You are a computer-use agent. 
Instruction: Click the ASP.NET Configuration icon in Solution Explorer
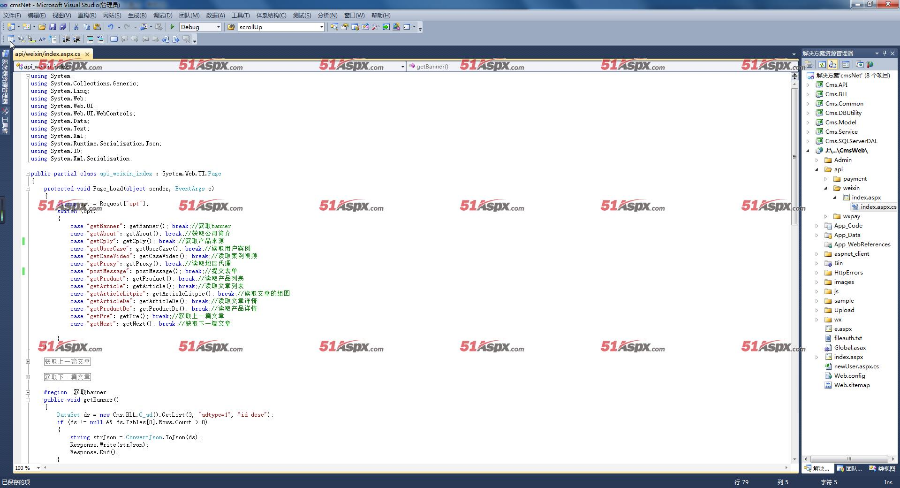tap(870, 64)
